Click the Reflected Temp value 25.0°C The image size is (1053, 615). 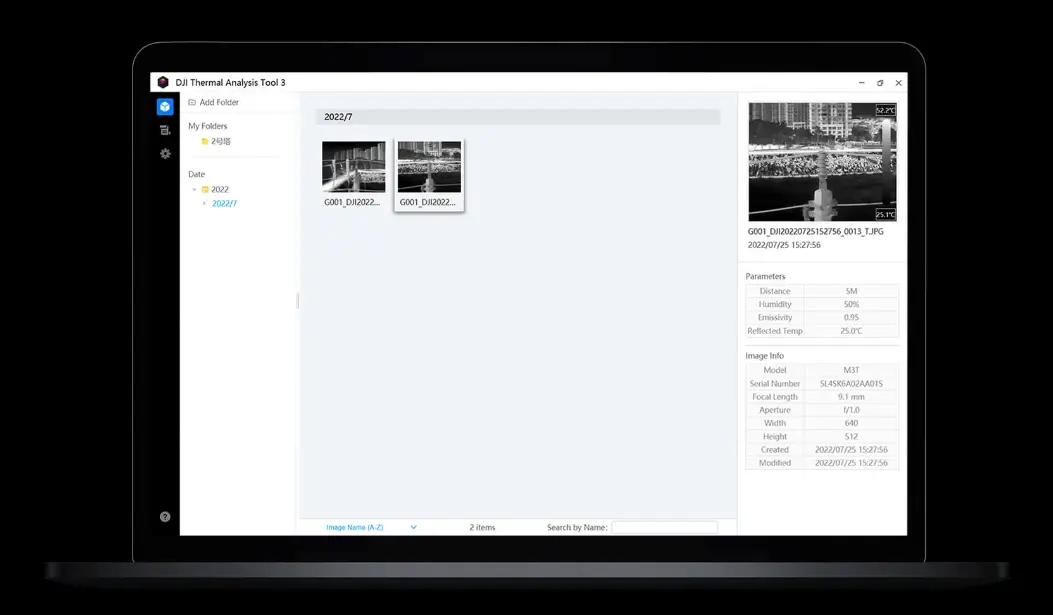point(851,331)
